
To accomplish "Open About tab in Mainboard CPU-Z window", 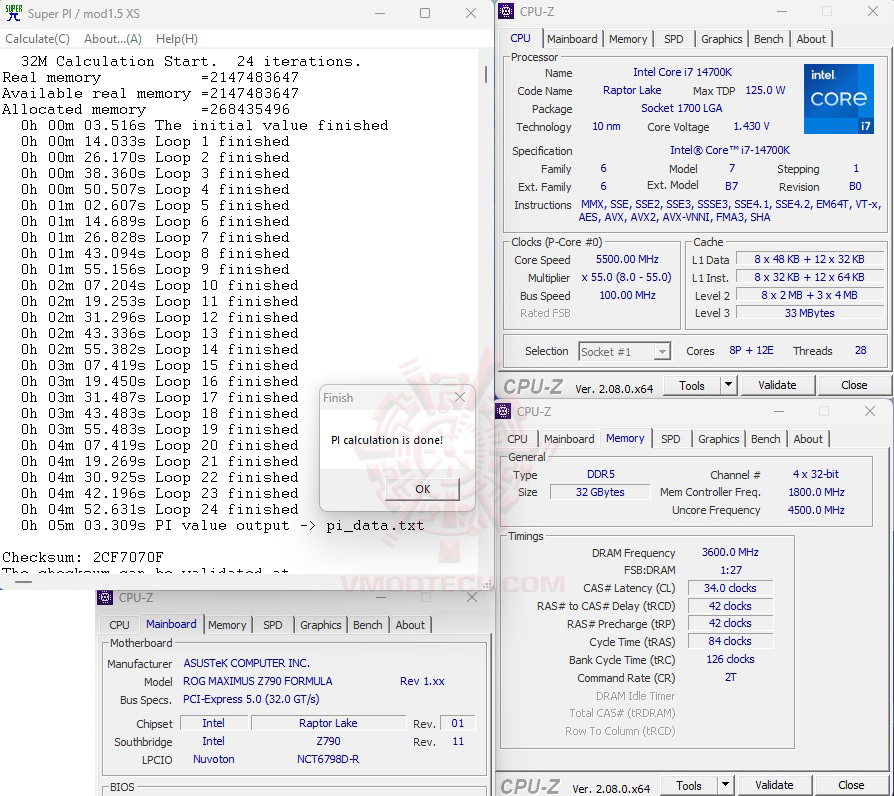I will (x=410, y=625).
